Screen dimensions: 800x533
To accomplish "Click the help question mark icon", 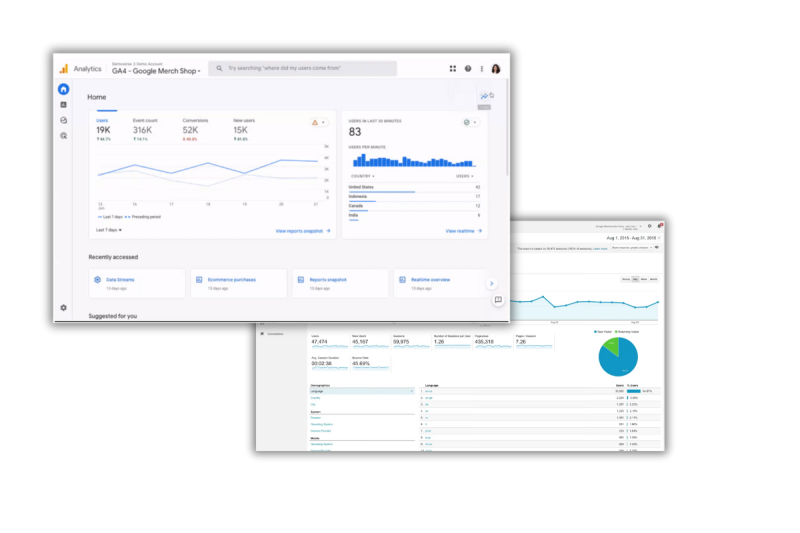I will coord(468,68).
